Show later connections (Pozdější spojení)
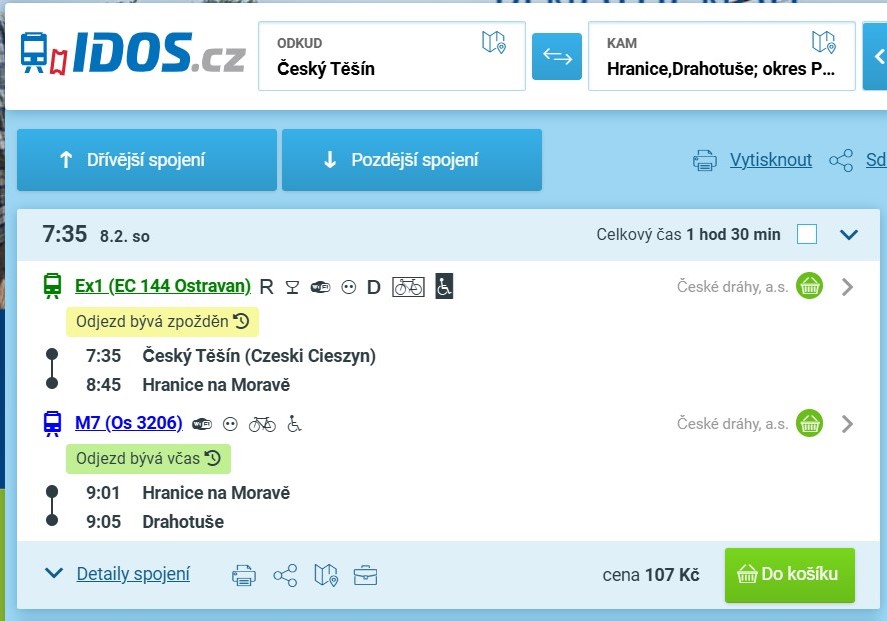 (x=412, y=160)
